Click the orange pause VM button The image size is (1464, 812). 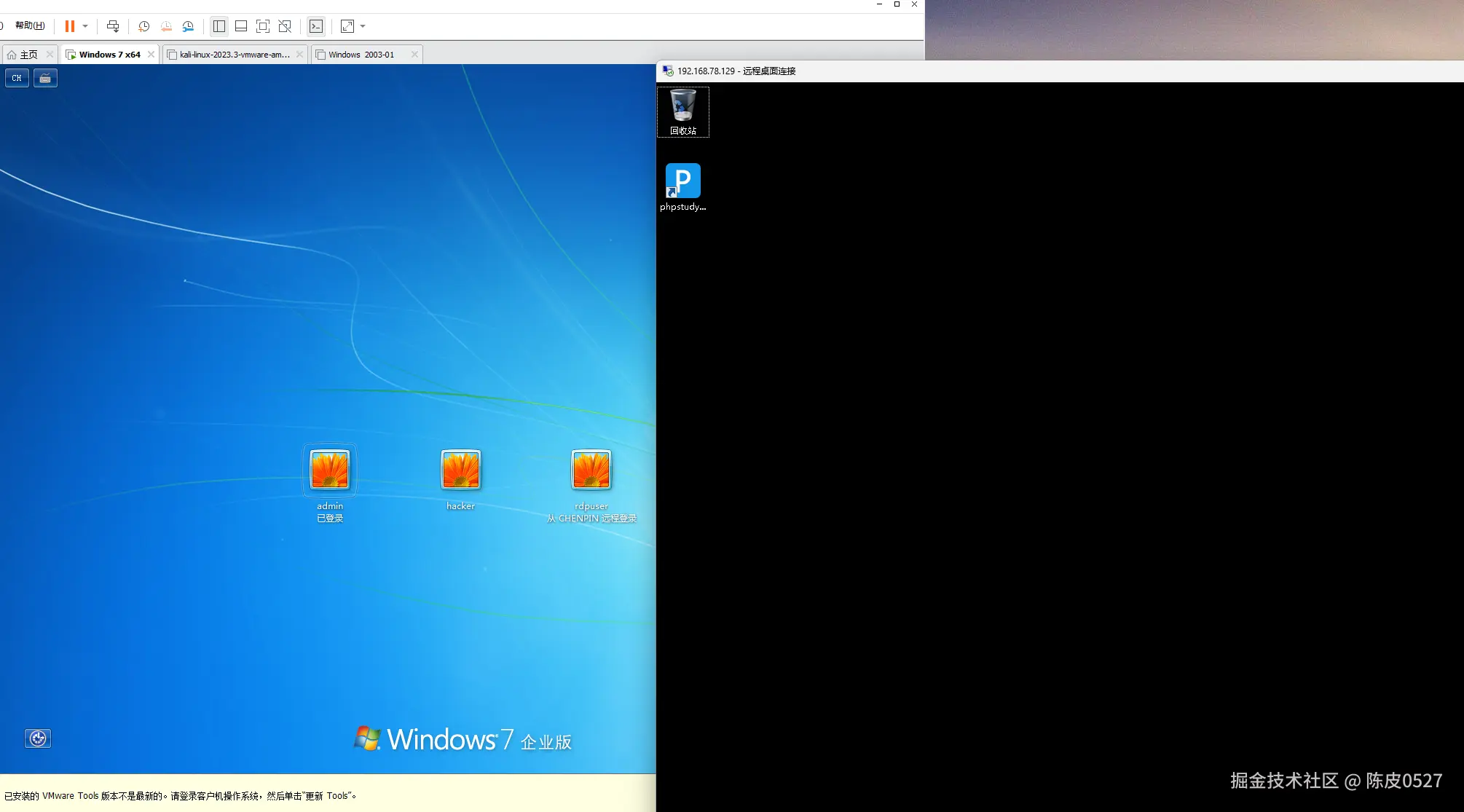pos(70,26)
